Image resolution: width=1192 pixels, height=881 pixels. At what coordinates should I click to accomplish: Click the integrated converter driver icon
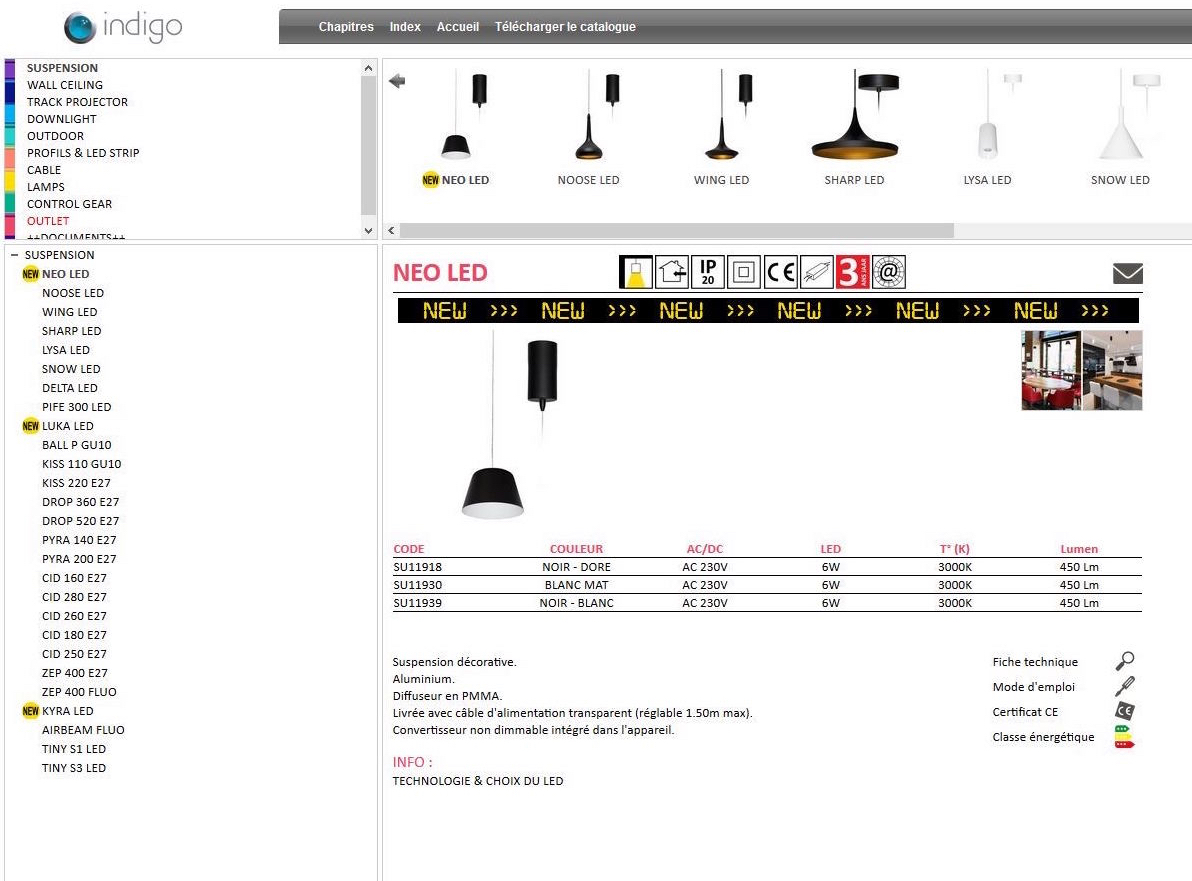(x=816, y=272)
